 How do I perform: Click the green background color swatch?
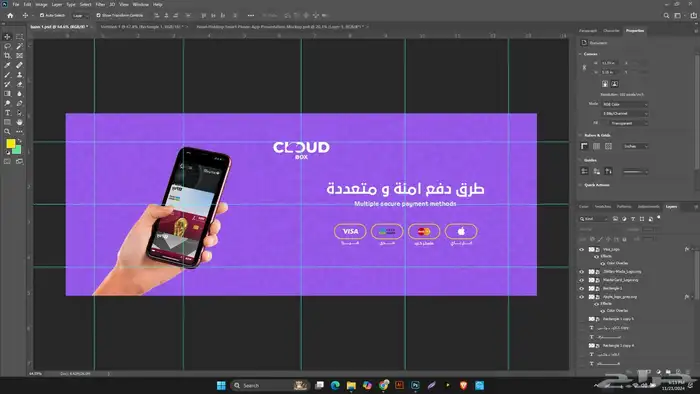tap(17, 150)
